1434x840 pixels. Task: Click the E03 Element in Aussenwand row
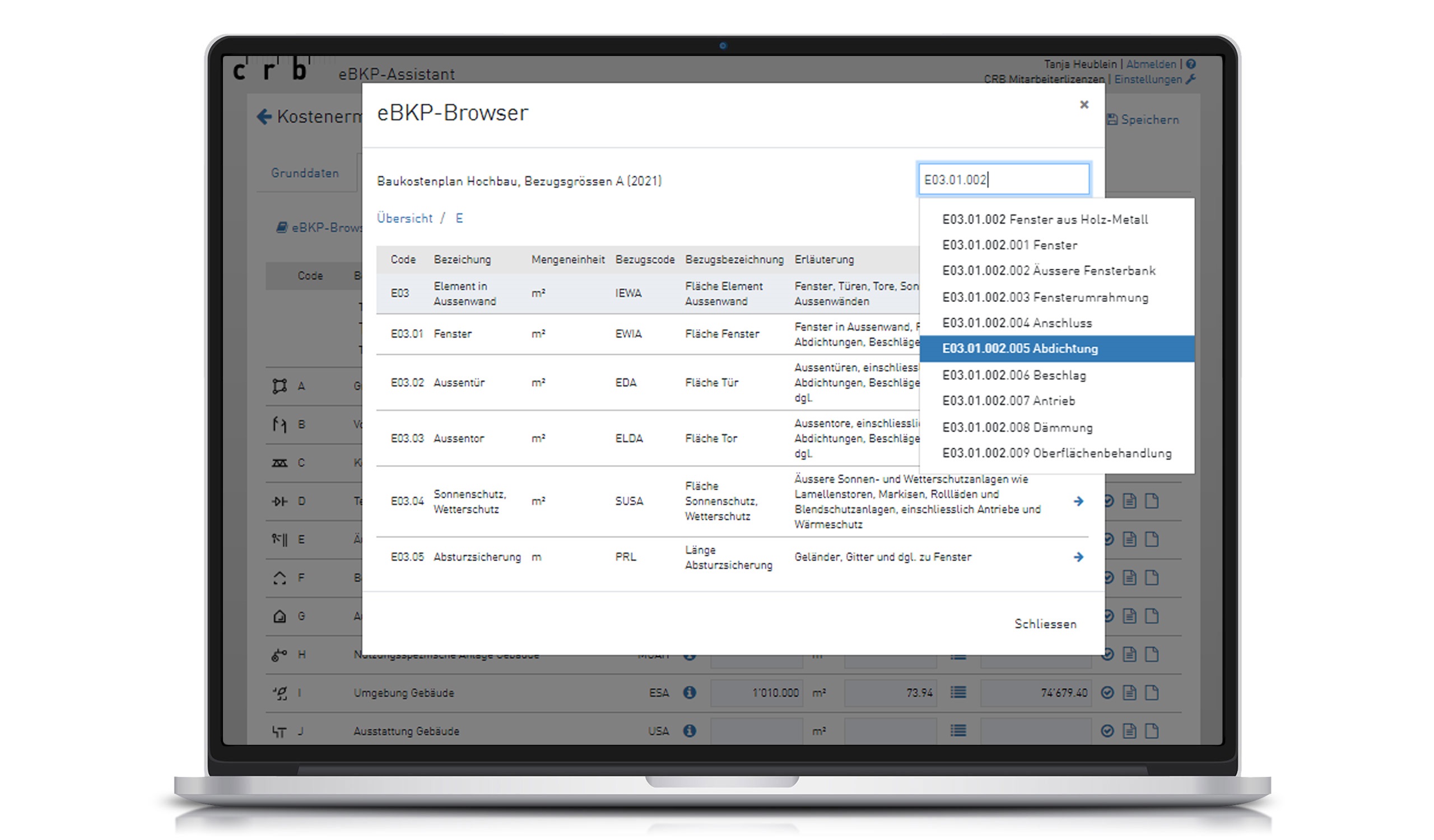(x=648, y=293)
